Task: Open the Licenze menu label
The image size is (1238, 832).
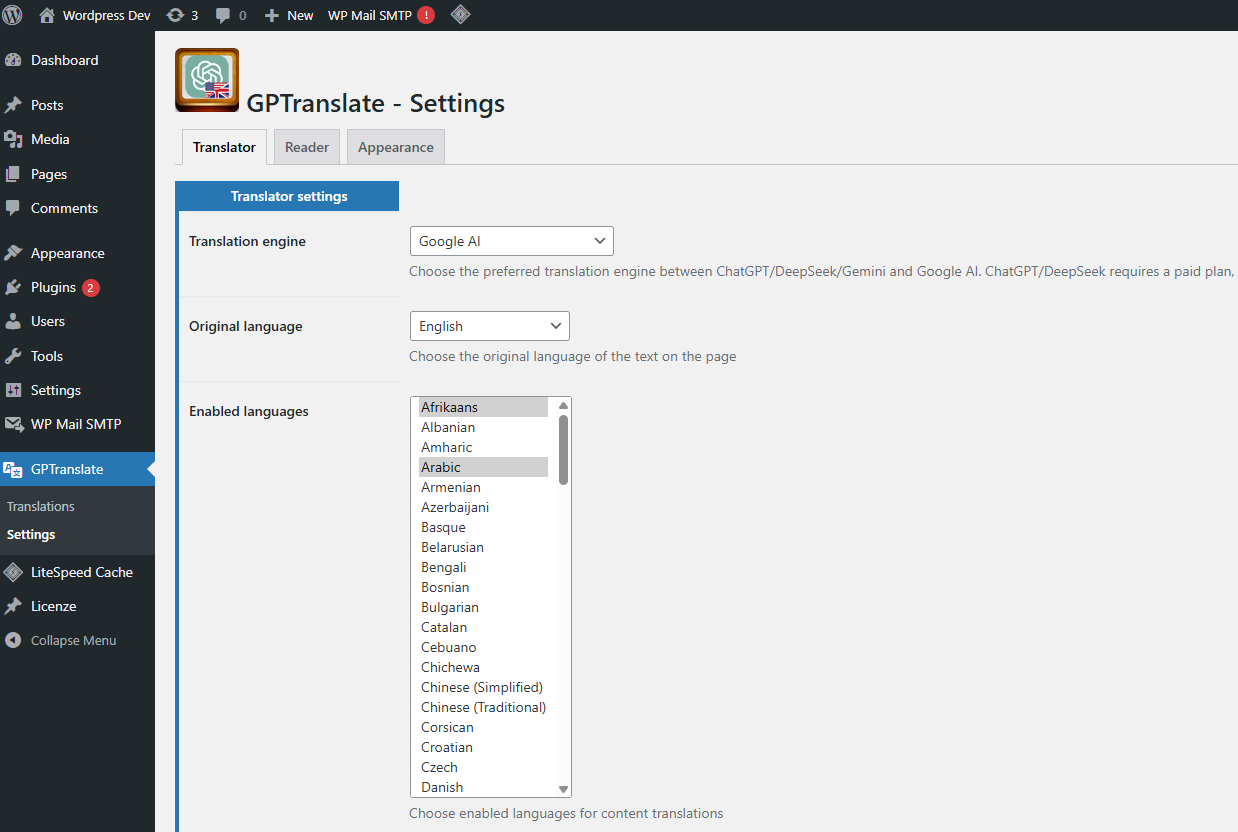Action: pyautogui.click(x=54, y=606)
